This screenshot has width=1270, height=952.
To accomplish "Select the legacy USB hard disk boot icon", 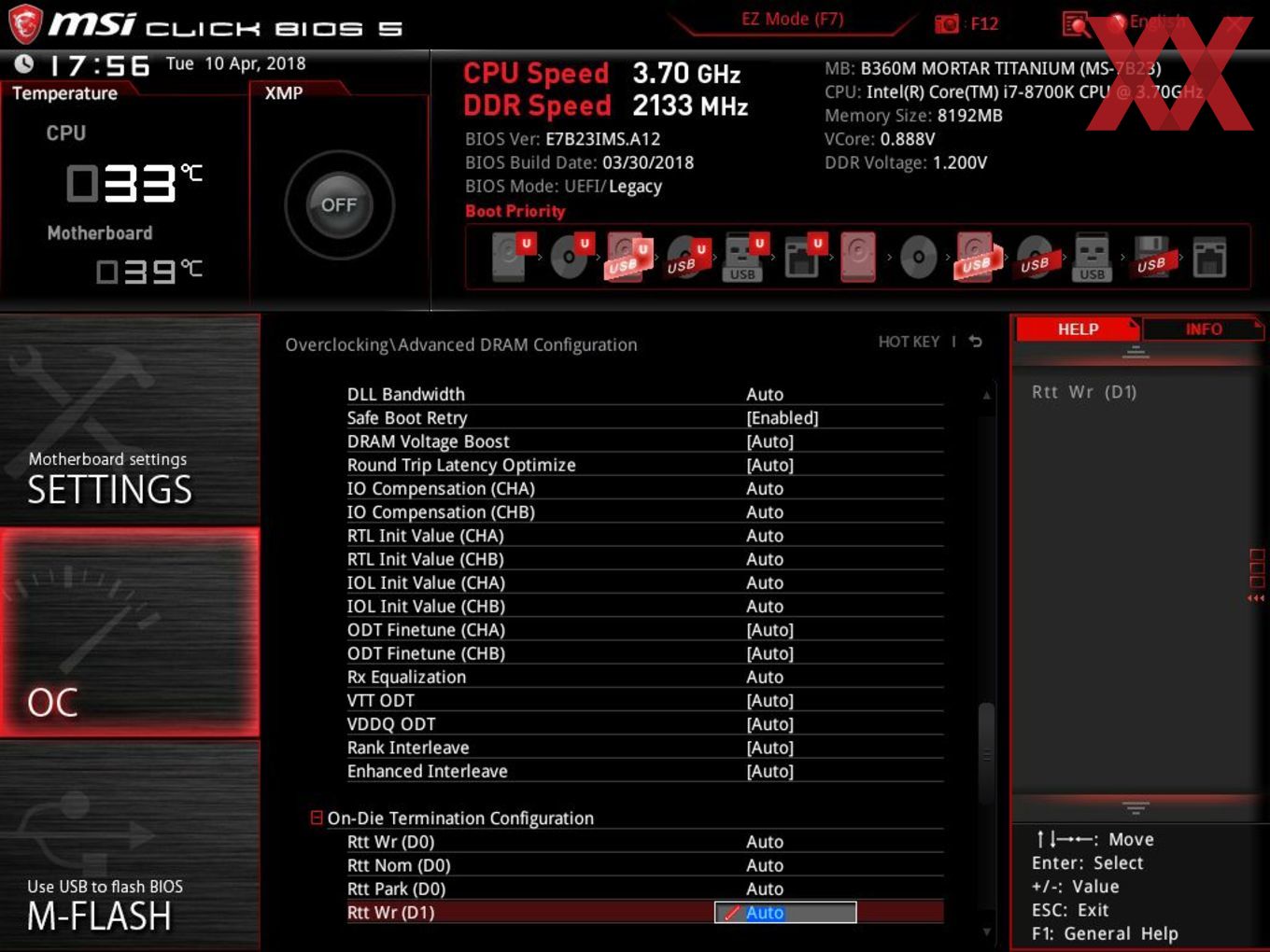I will click(x=976, y=257).
